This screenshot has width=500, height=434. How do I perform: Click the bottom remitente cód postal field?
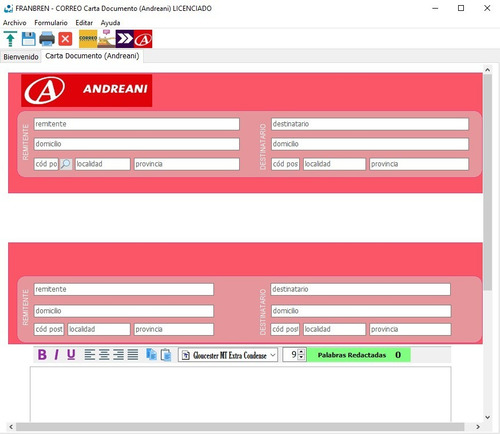pyautogui.click(x=49, y=329)
